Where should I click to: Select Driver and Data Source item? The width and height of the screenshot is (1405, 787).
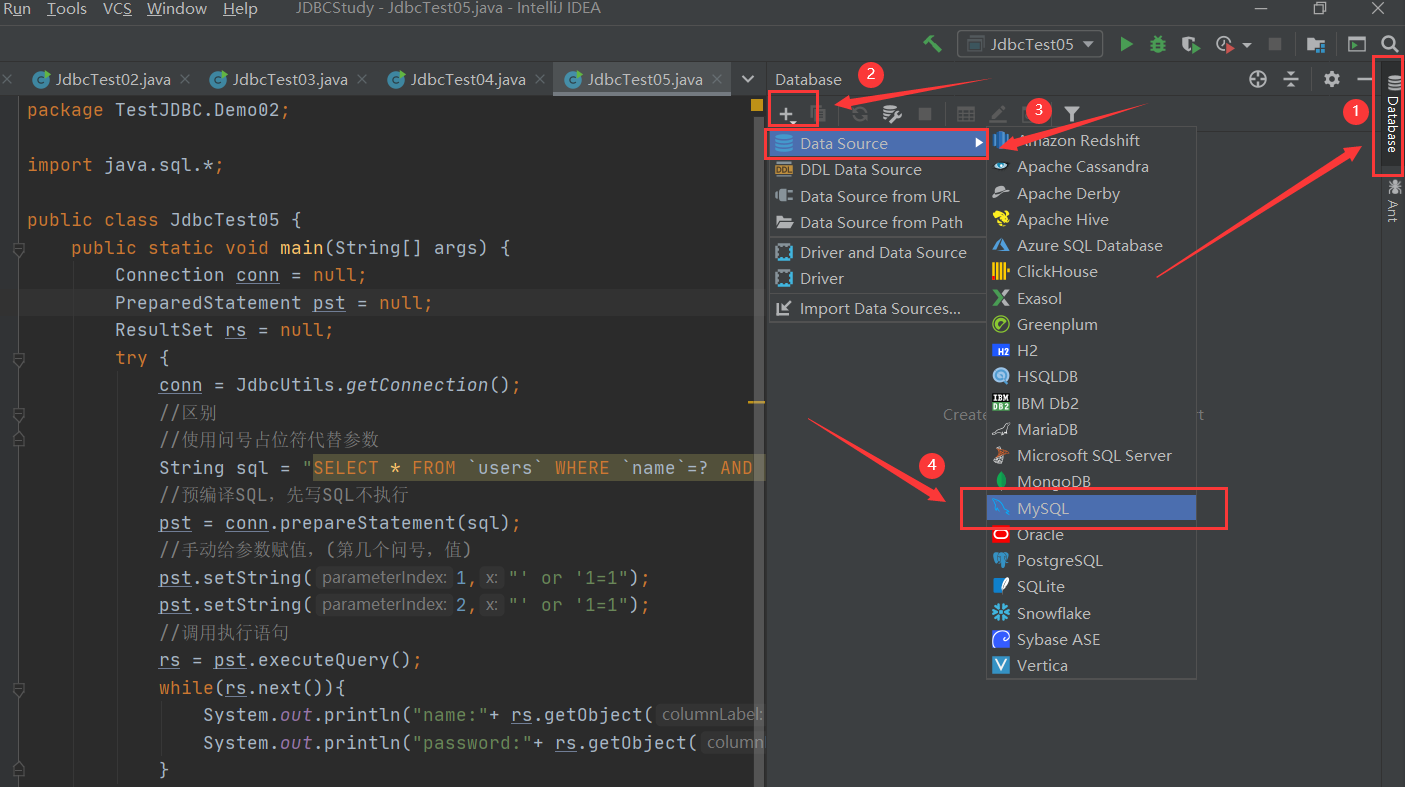pos(877,252)
